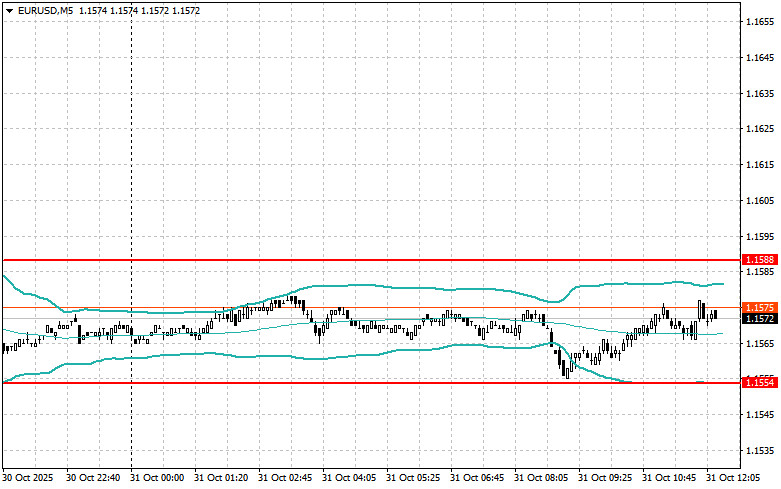Select the upper red horizontal line at 1.1588
Image resolution: width=781 pixels, height=489 pixels.
pyautogui.click(x=371, y=260)
